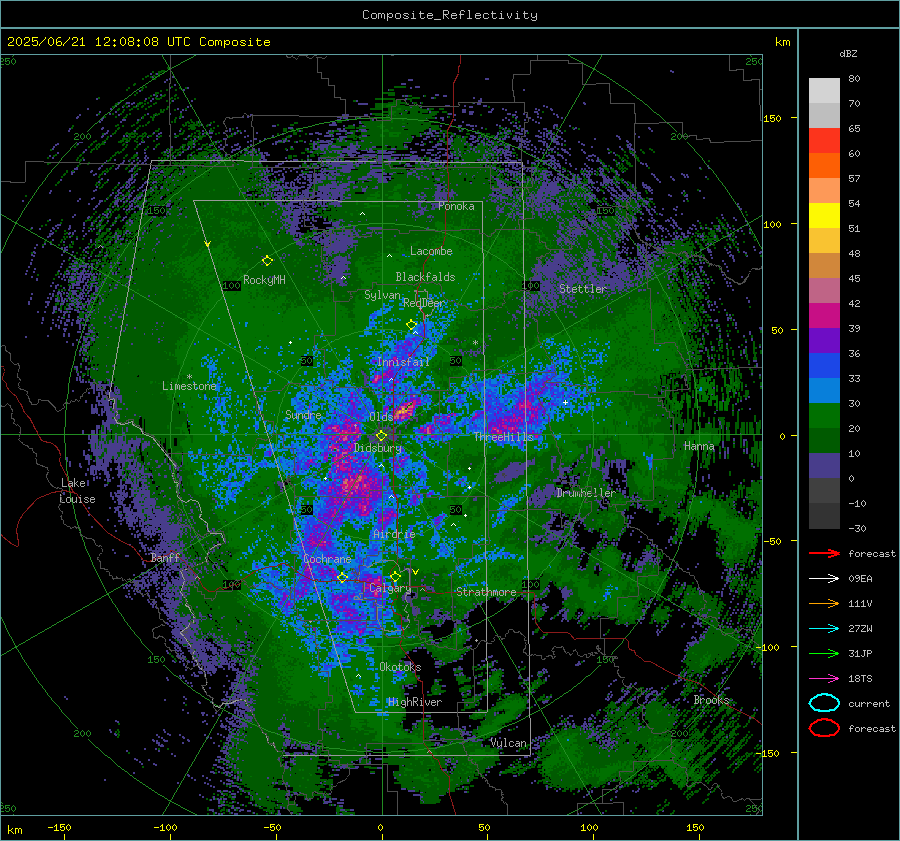Screen dimensions: 900x841
Task: Click the dBZ legend heading
Action: pyautogui.click(x=848, y=53)
